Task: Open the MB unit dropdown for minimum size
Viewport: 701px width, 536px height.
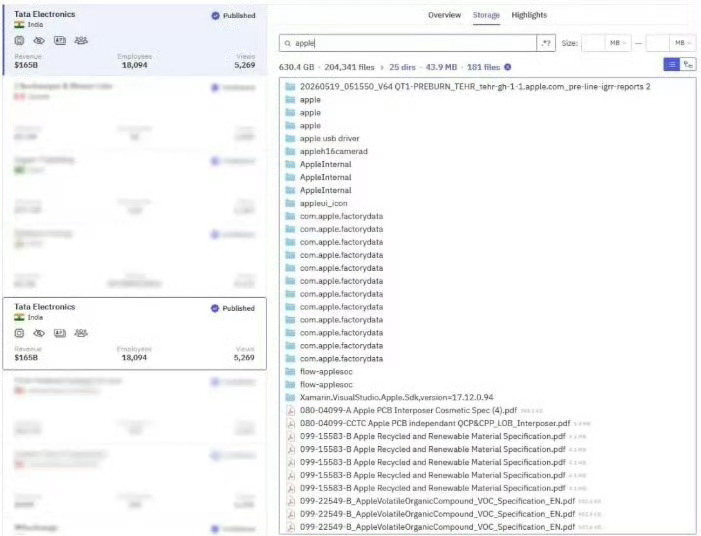Action: point(617,43)
